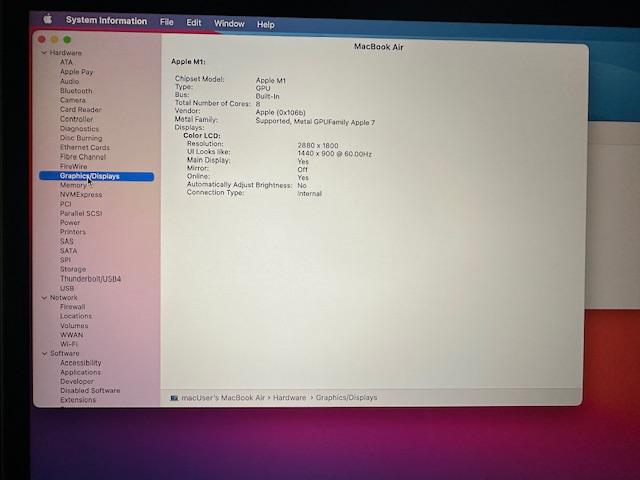Select Card Reader in the sidebar

(80, 109)
